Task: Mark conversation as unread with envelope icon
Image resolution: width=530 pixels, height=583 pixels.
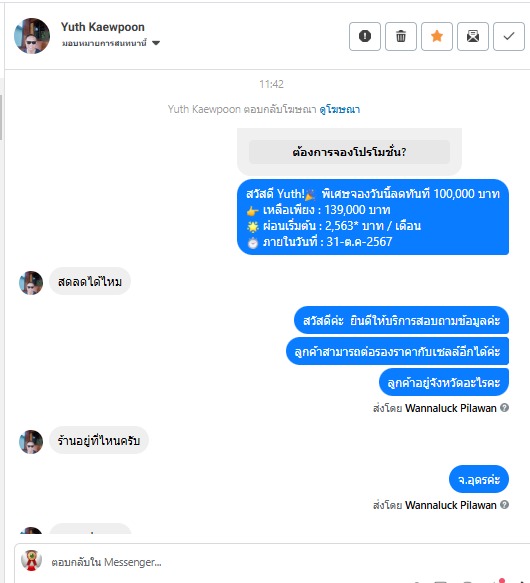Action: point(473,36)
